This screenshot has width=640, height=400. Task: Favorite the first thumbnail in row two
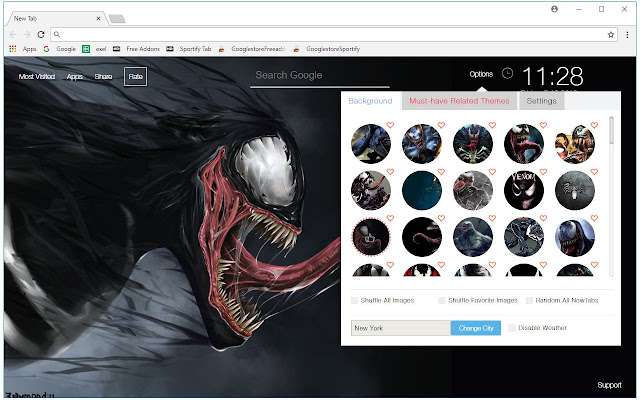[x=390, y=172]
